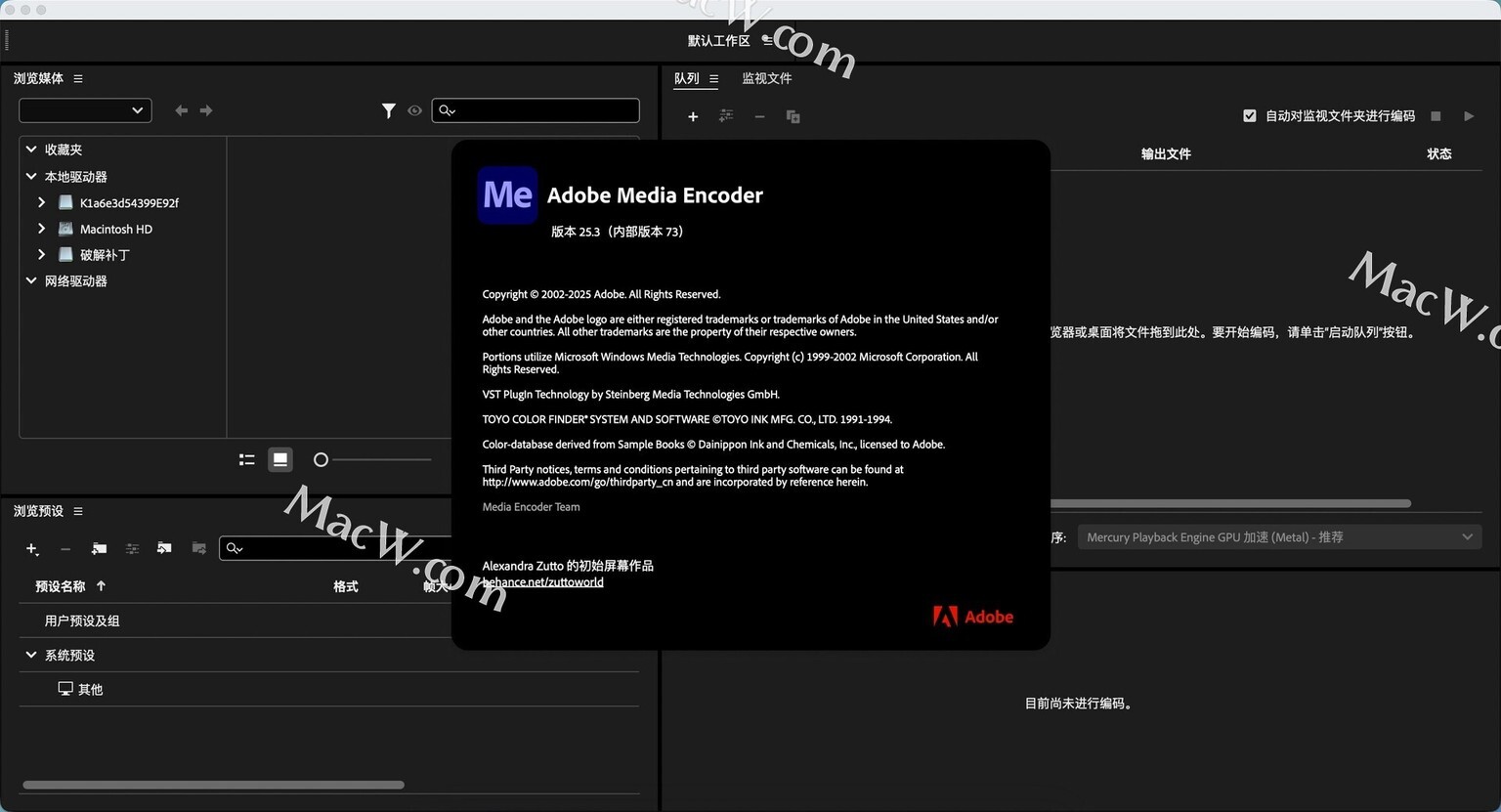Stop the encoding queue
1501x812 pixels.
pyautogui.click(x=1436, y=115)
